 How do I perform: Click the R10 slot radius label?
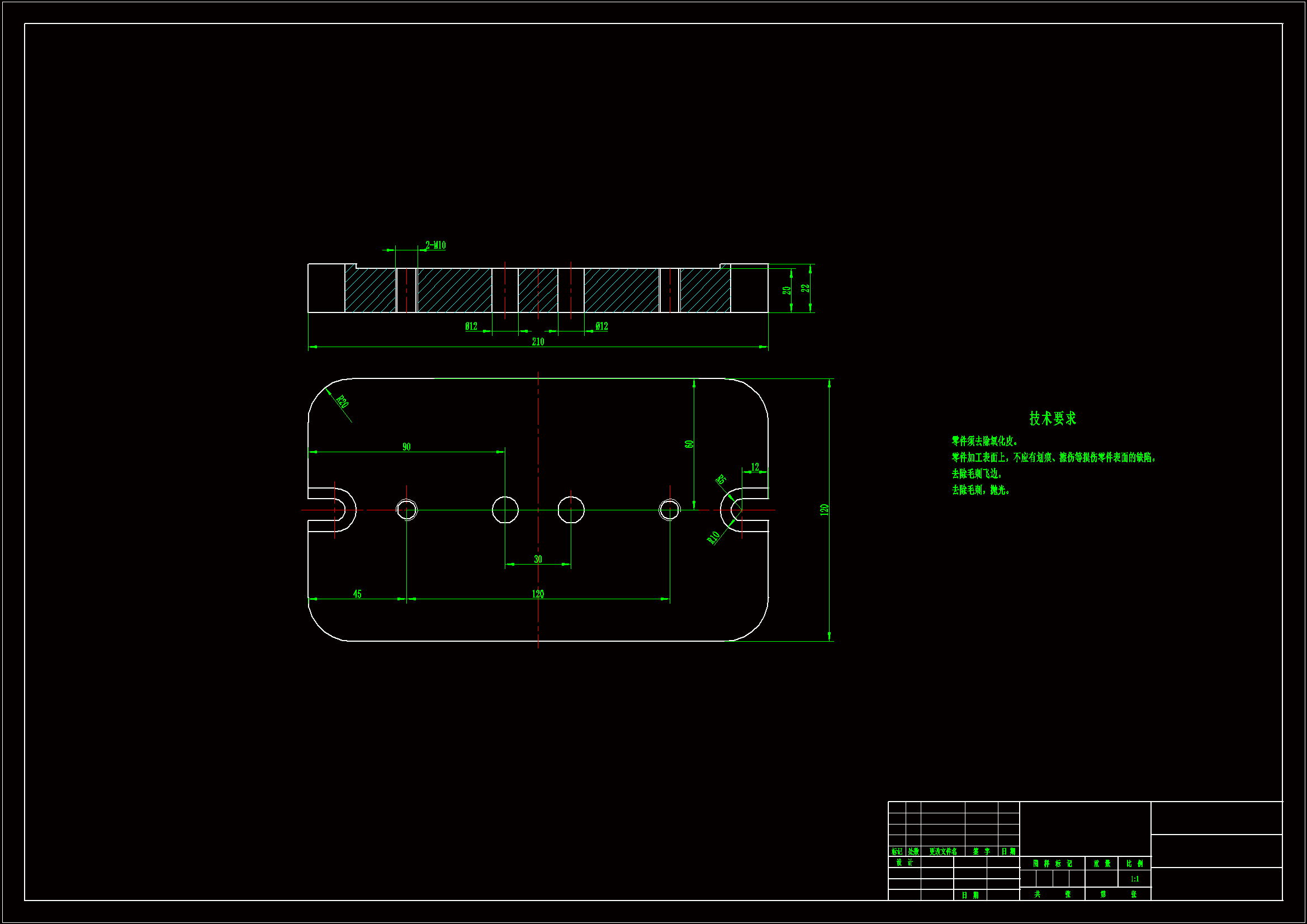click(713, 537)
